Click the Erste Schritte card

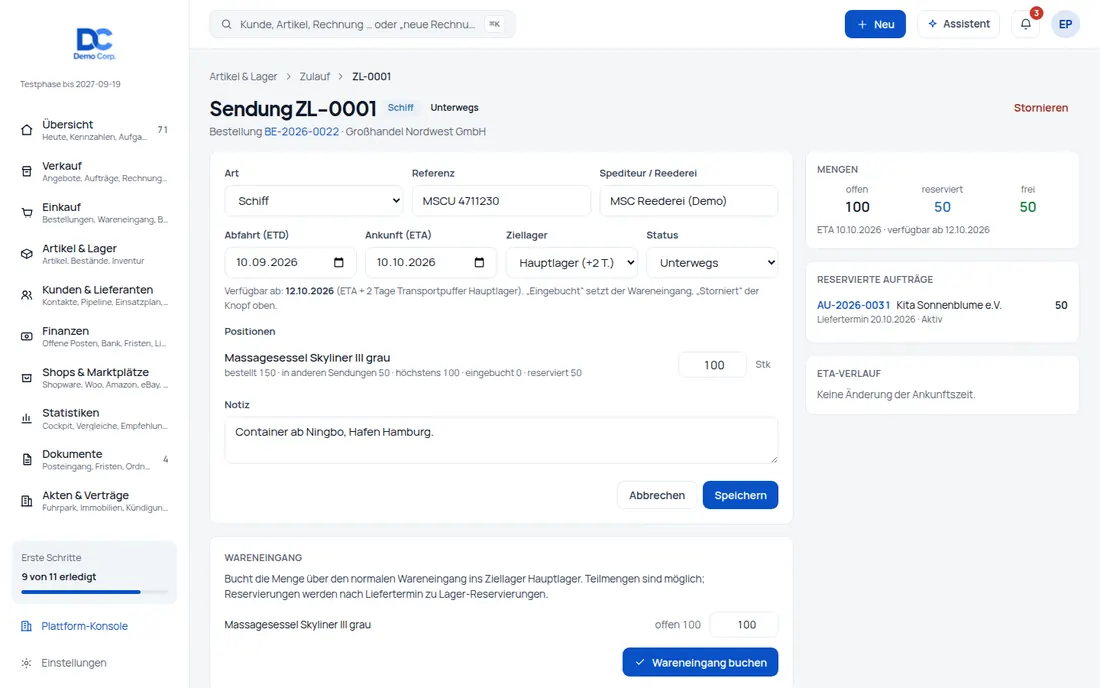(x=94, y=572)
